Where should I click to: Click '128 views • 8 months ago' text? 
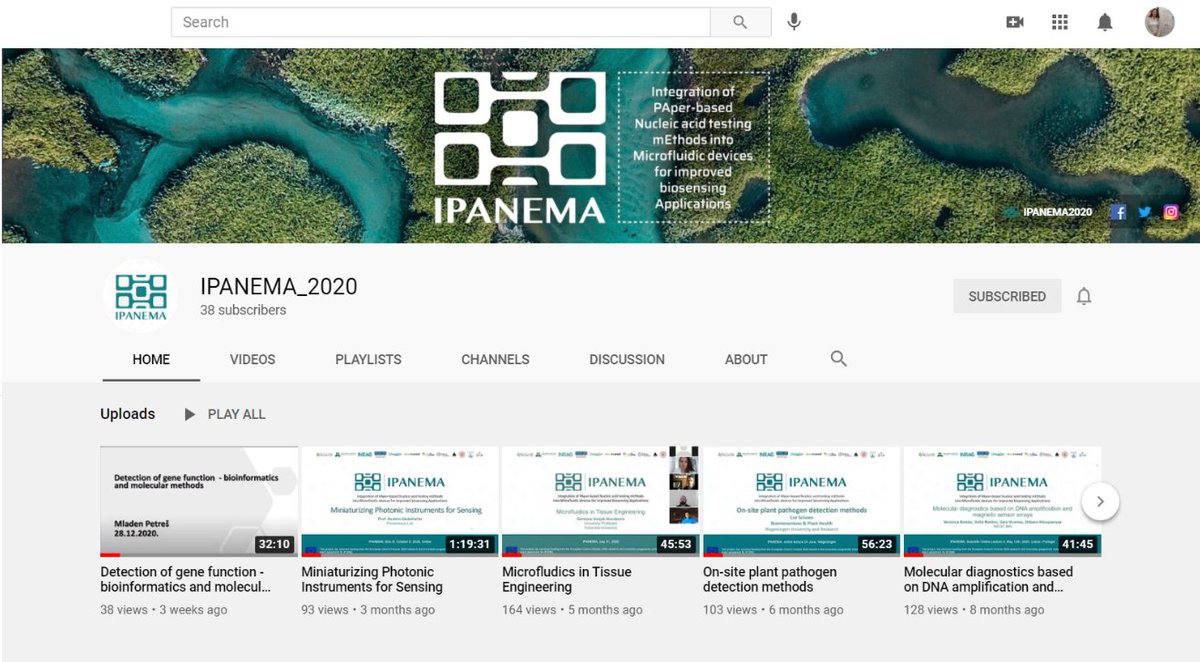pos(974,609)
